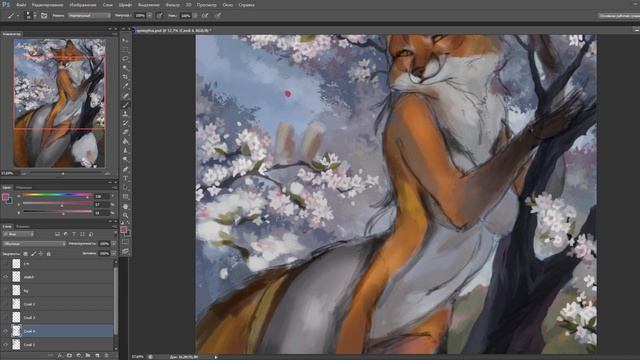Switch to the Каналы channels tab
The height and width of the screenshot is (360, 640).
pyautogui.click(x=23, y=226)
